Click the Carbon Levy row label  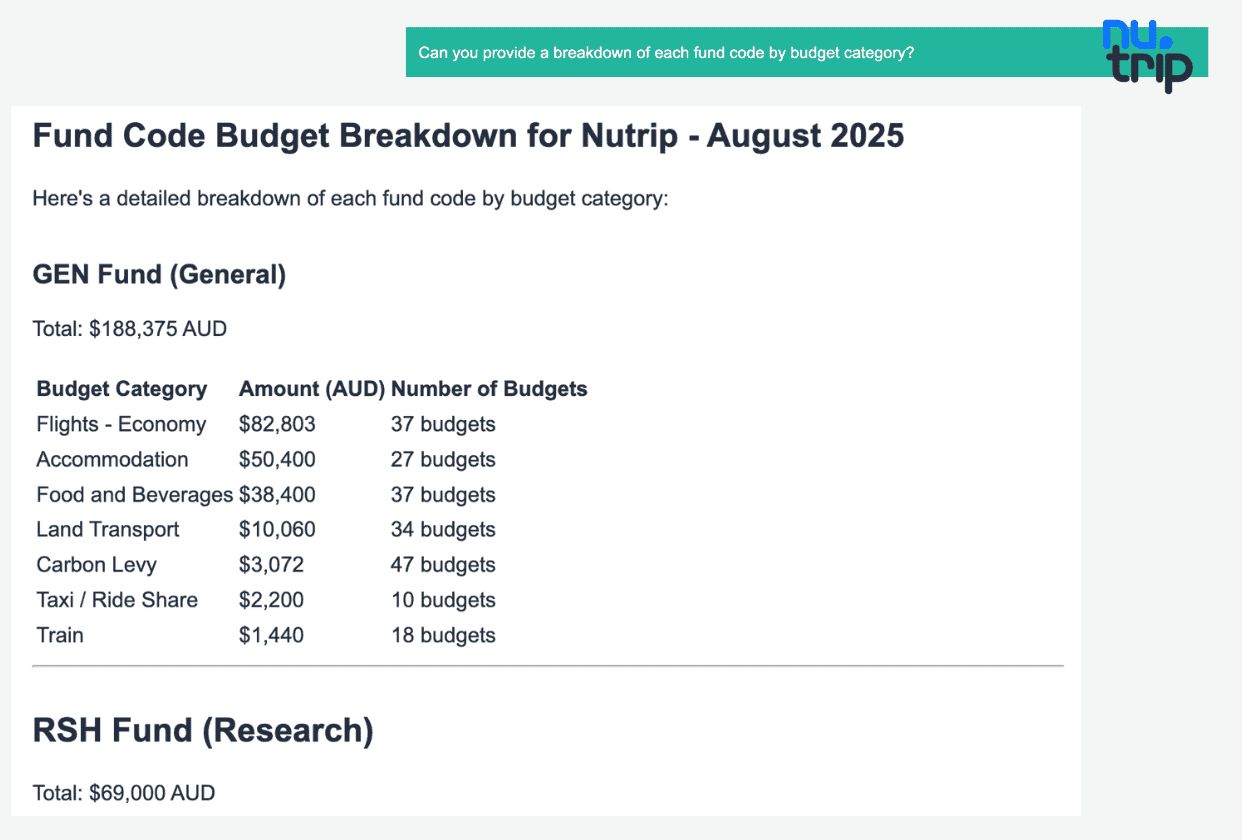[96, 564]
